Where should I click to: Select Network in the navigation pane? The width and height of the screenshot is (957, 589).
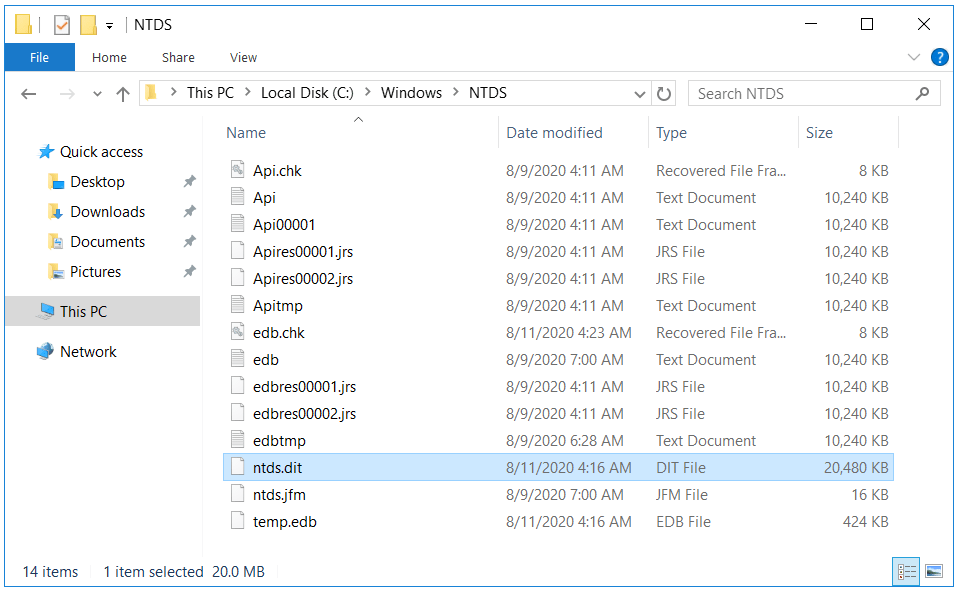pyautogui.click(x=88, y=352)
